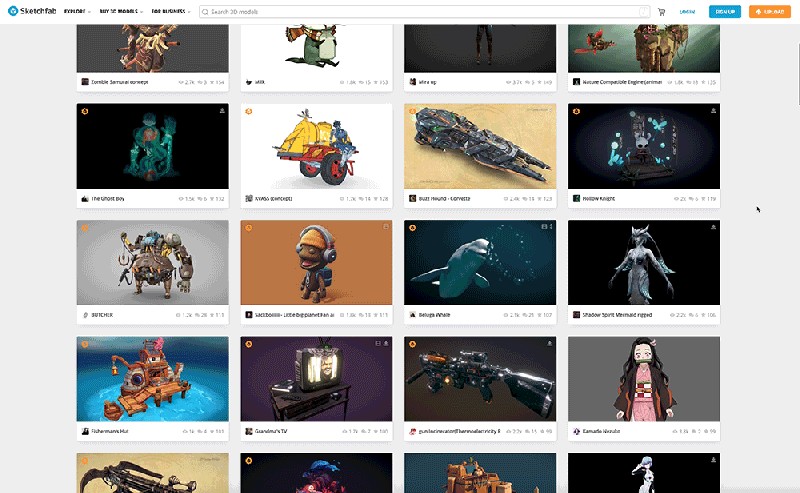Open the Kamado Nezuko title link
Screen dimensions: 800x493
601,431
